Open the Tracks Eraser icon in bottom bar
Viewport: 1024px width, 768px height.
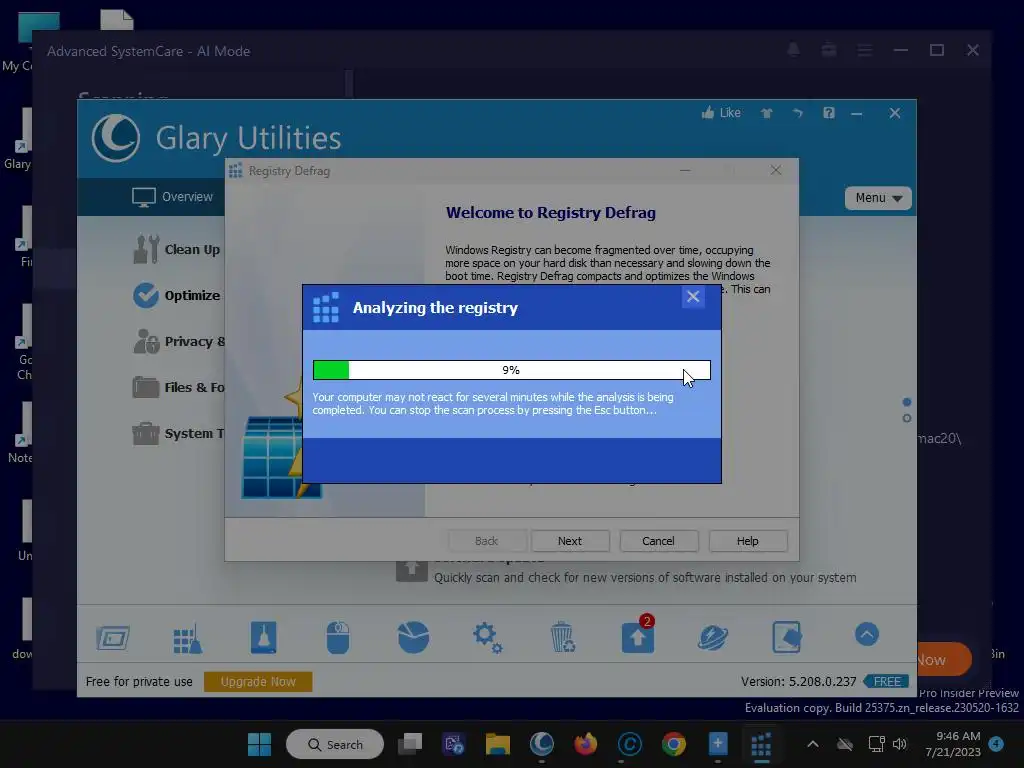click(x=263, y=637)
